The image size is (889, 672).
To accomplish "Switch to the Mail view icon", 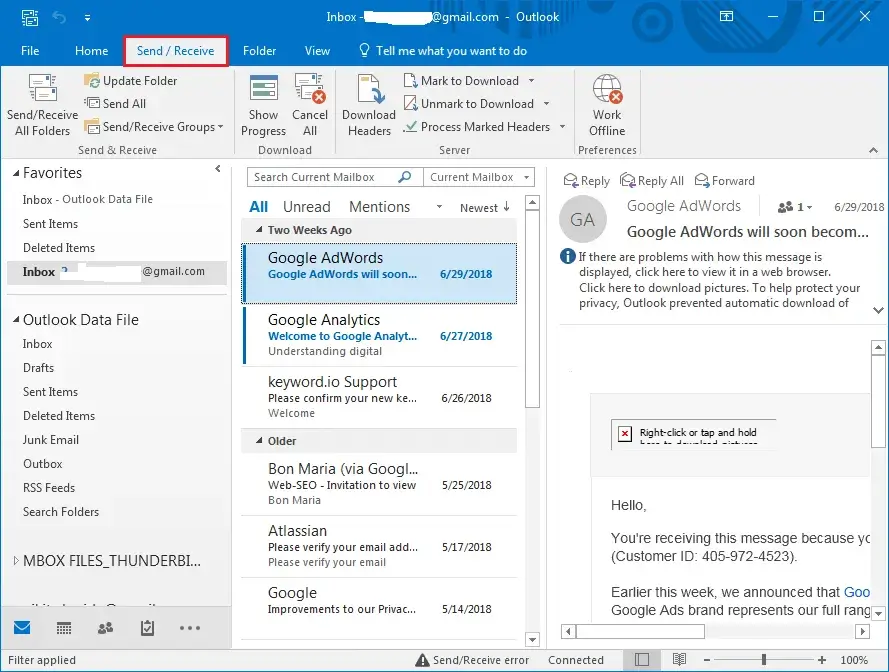I will (x=22, y=628).
